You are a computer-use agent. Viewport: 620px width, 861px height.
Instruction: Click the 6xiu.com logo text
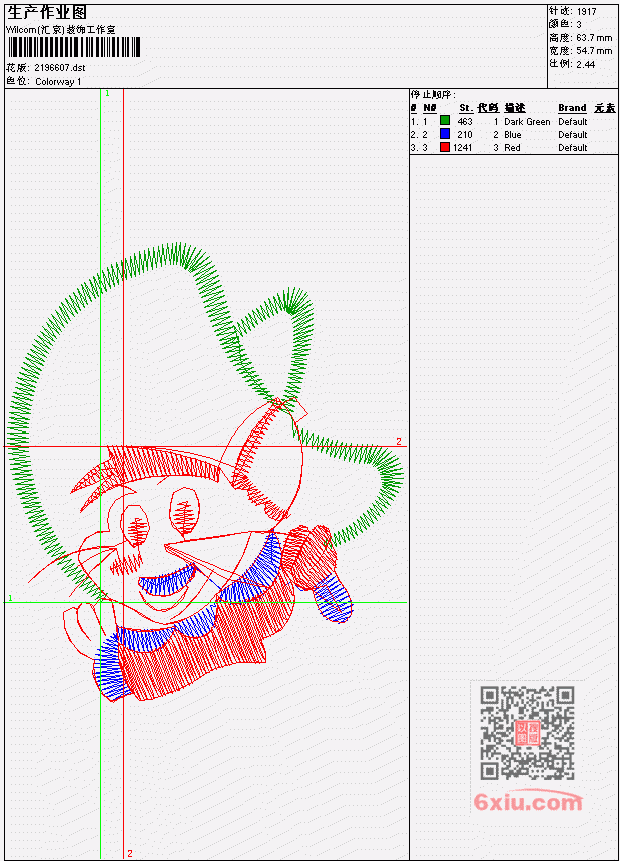(528, 802)
